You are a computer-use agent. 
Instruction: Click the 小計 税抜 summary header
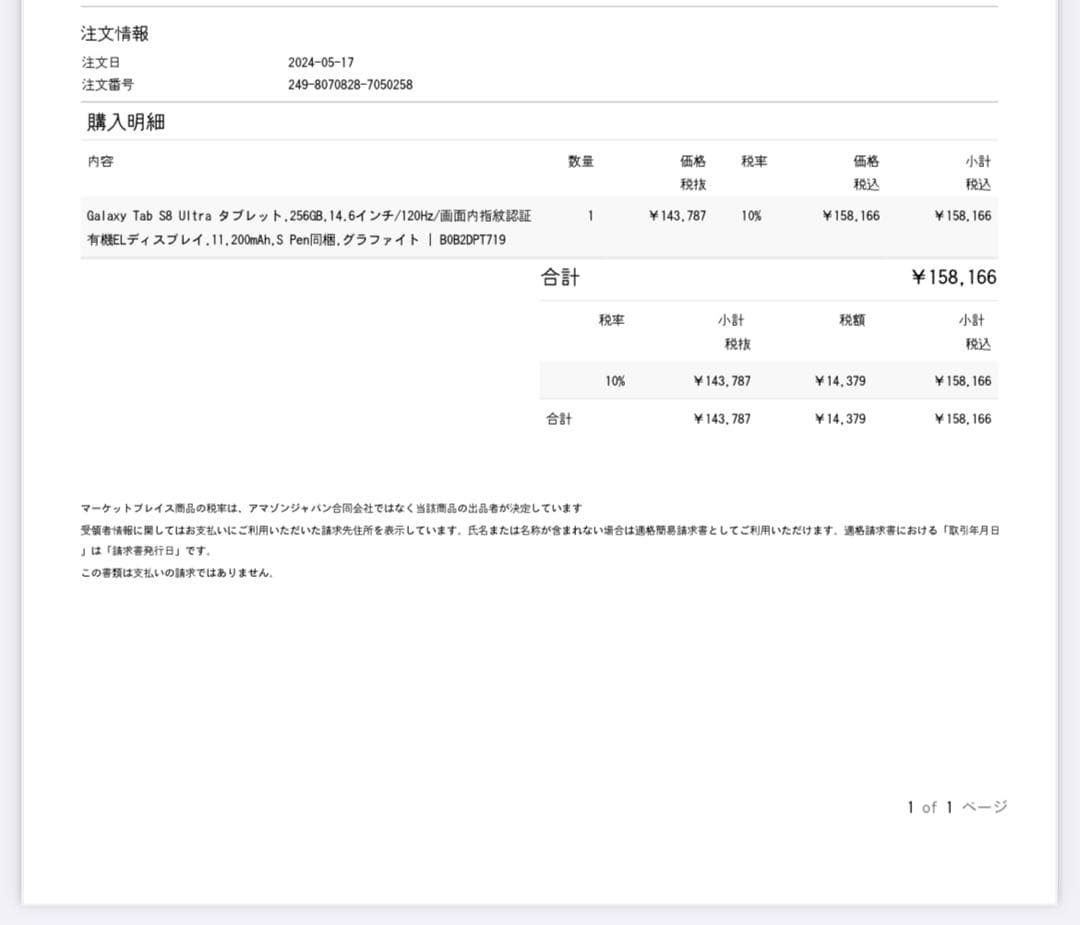pos(735,331)
